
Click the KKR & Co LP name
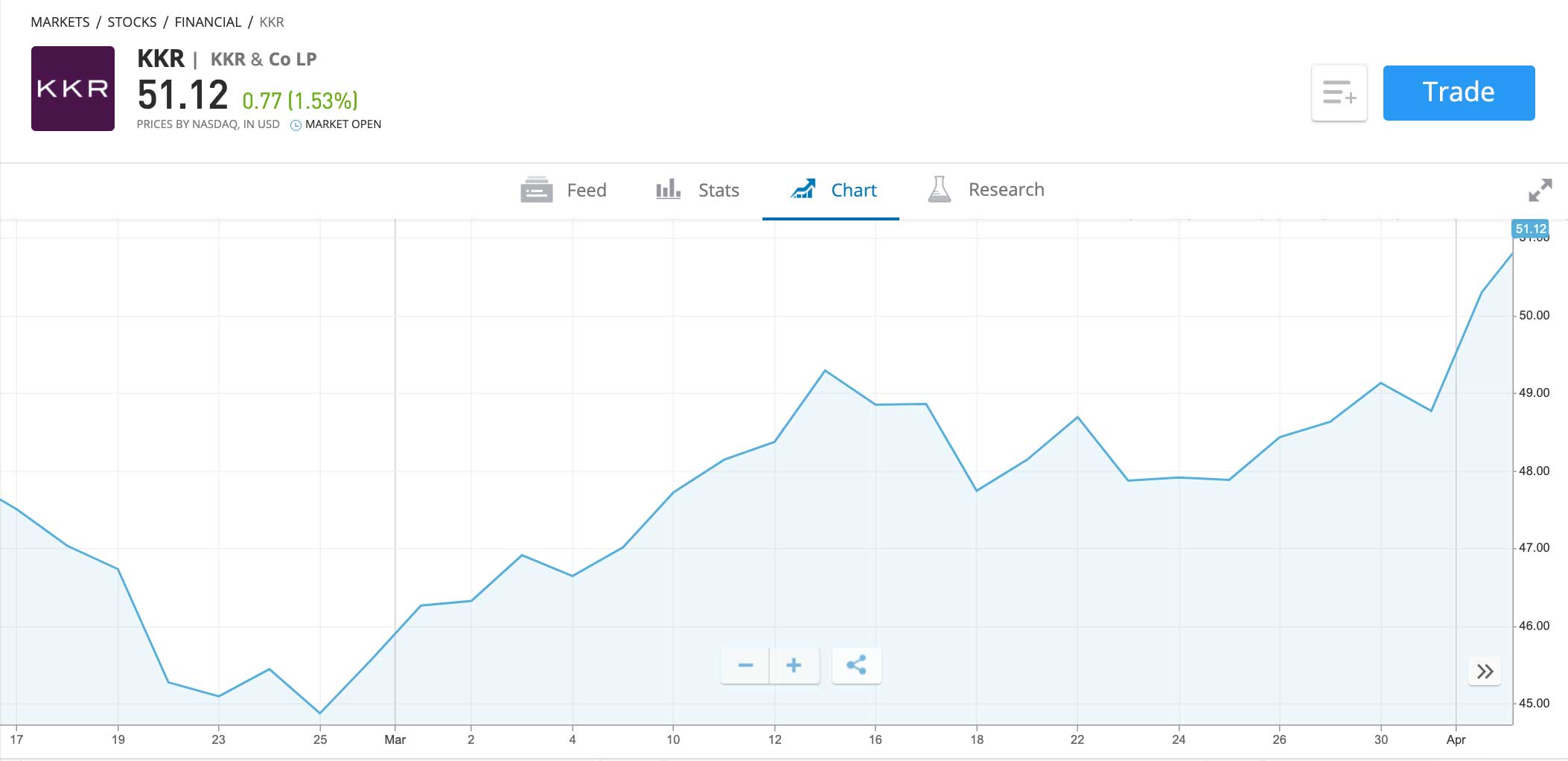click(x=264, y=60)
